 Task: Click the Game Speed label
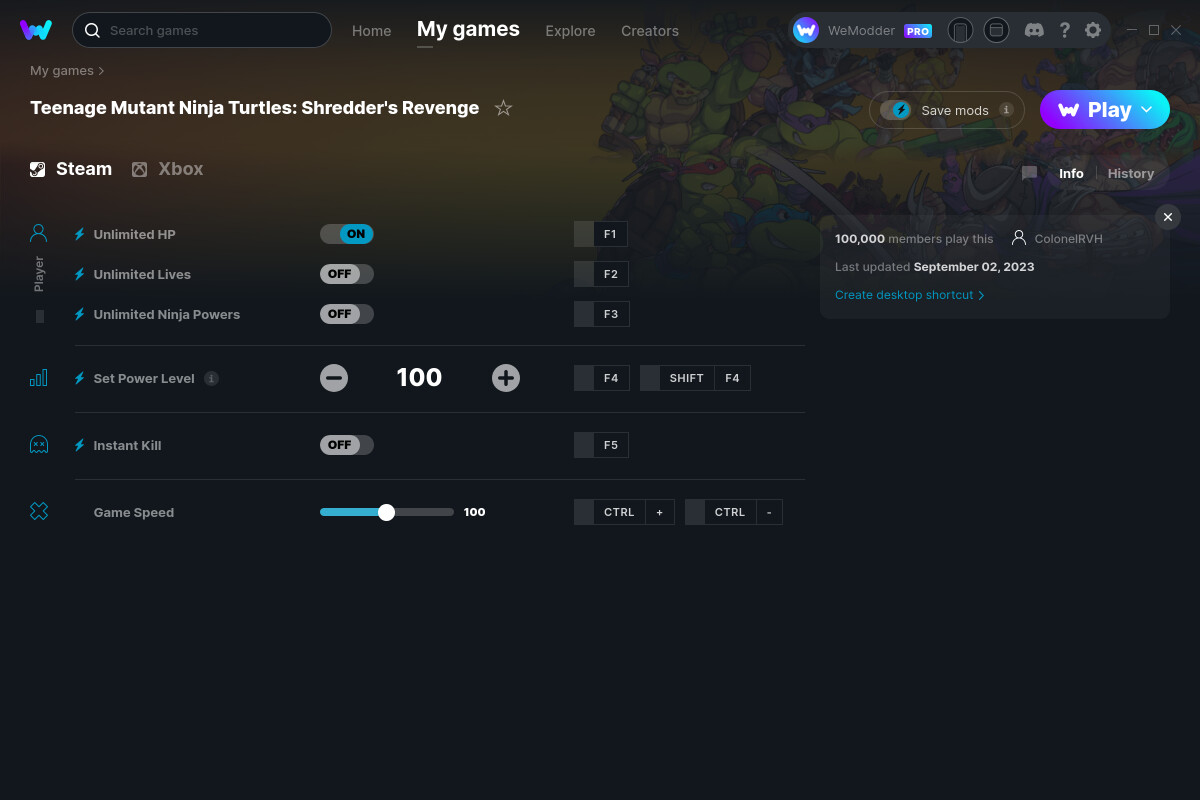[x=134, y=512]
